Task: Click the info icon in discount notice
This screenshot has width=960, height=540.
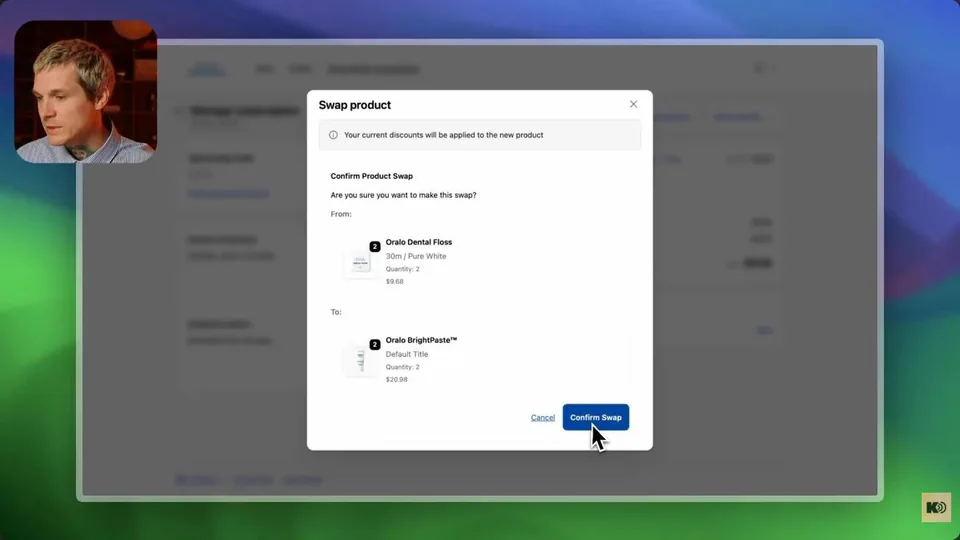Action: [333, 135]
